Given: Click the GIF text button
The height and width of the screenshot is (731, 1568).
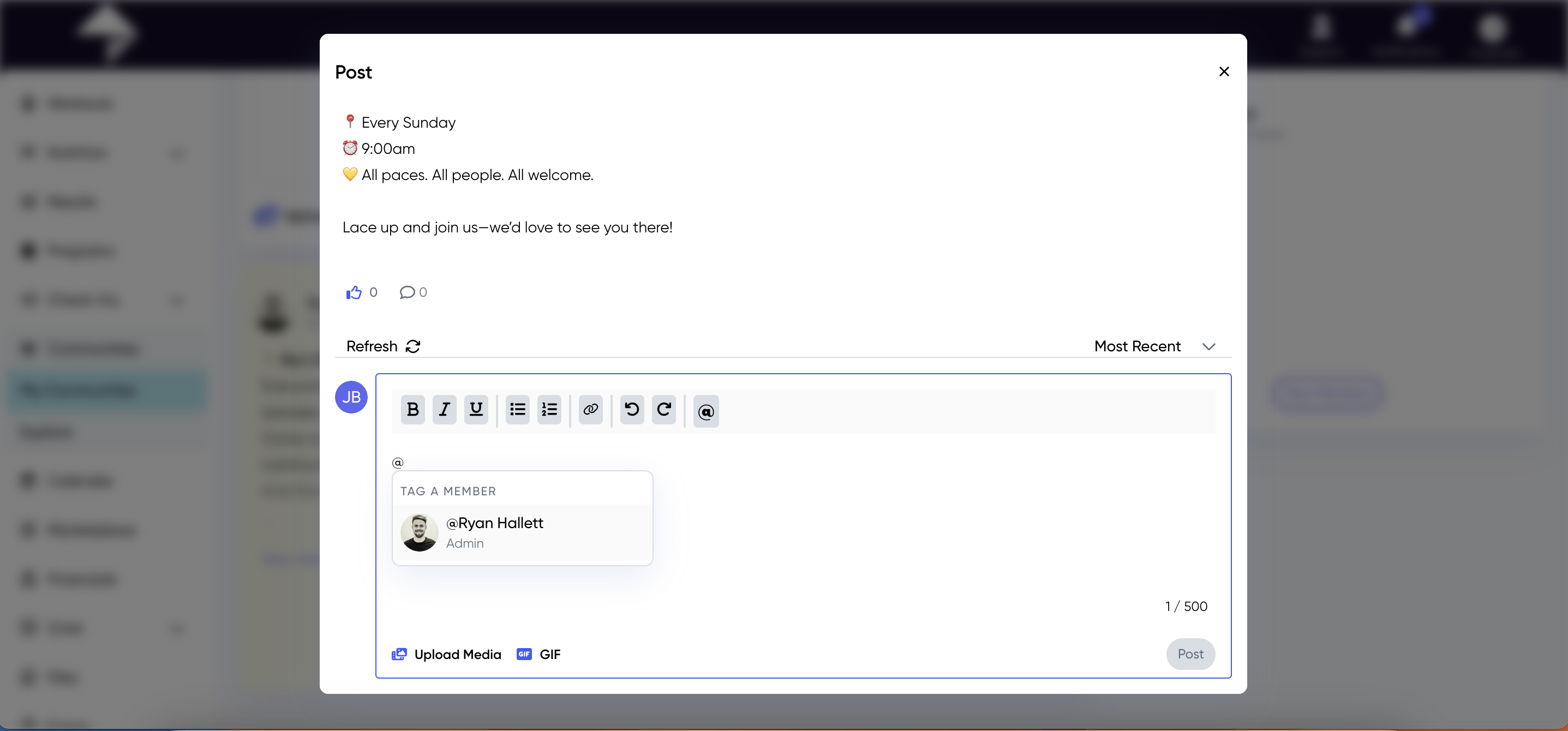Looking at the screenshot, I should 549,654.
